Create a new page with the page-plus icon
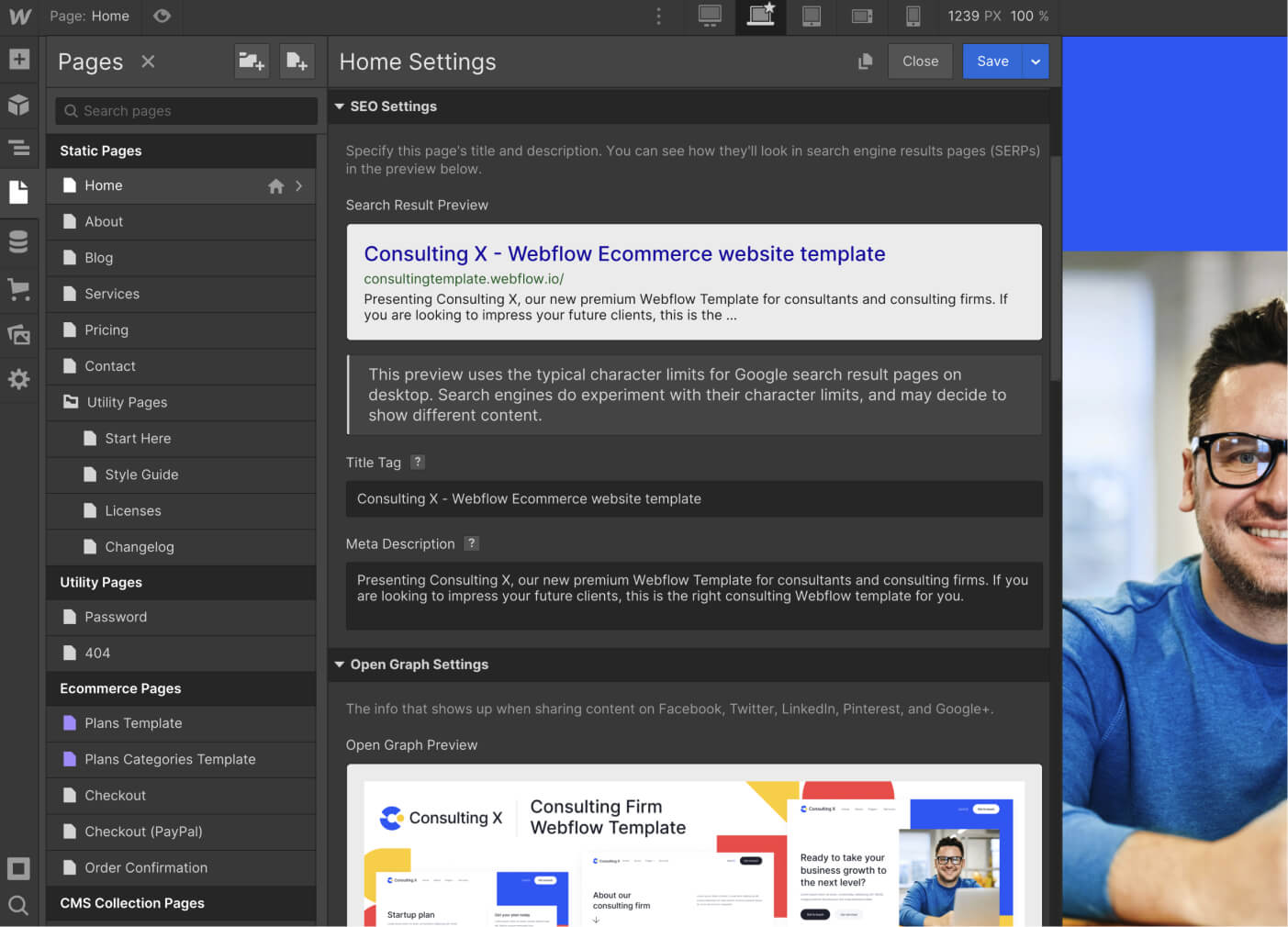The height and width of the screenshot is (927, 1288). coord(297,61)
